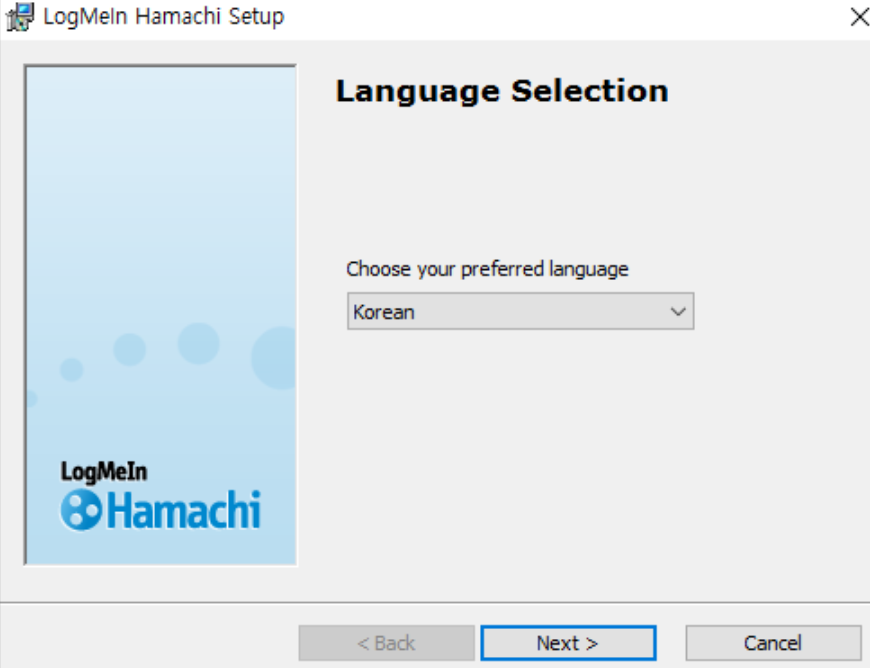This screenshot has width=870, height=668.
Task: Close the setup window with X
Action: (x=859, y=17)
